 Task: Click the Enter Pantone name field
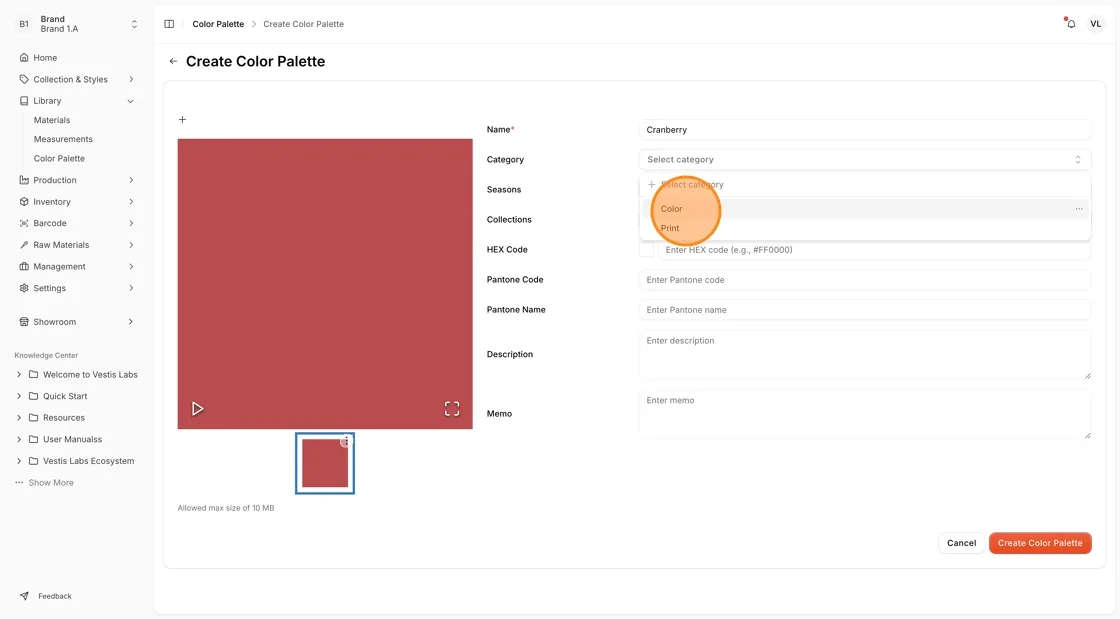[864, 310]
